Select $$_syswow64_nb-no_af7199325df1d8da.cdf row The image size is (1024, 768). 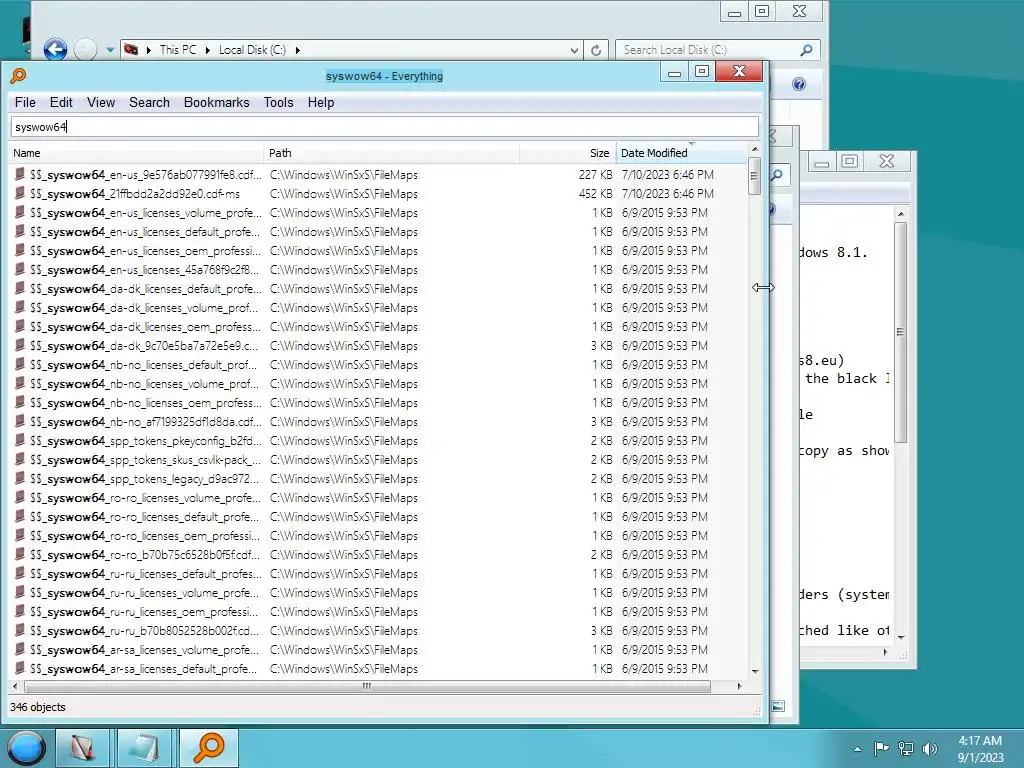[x=379, y=421]
